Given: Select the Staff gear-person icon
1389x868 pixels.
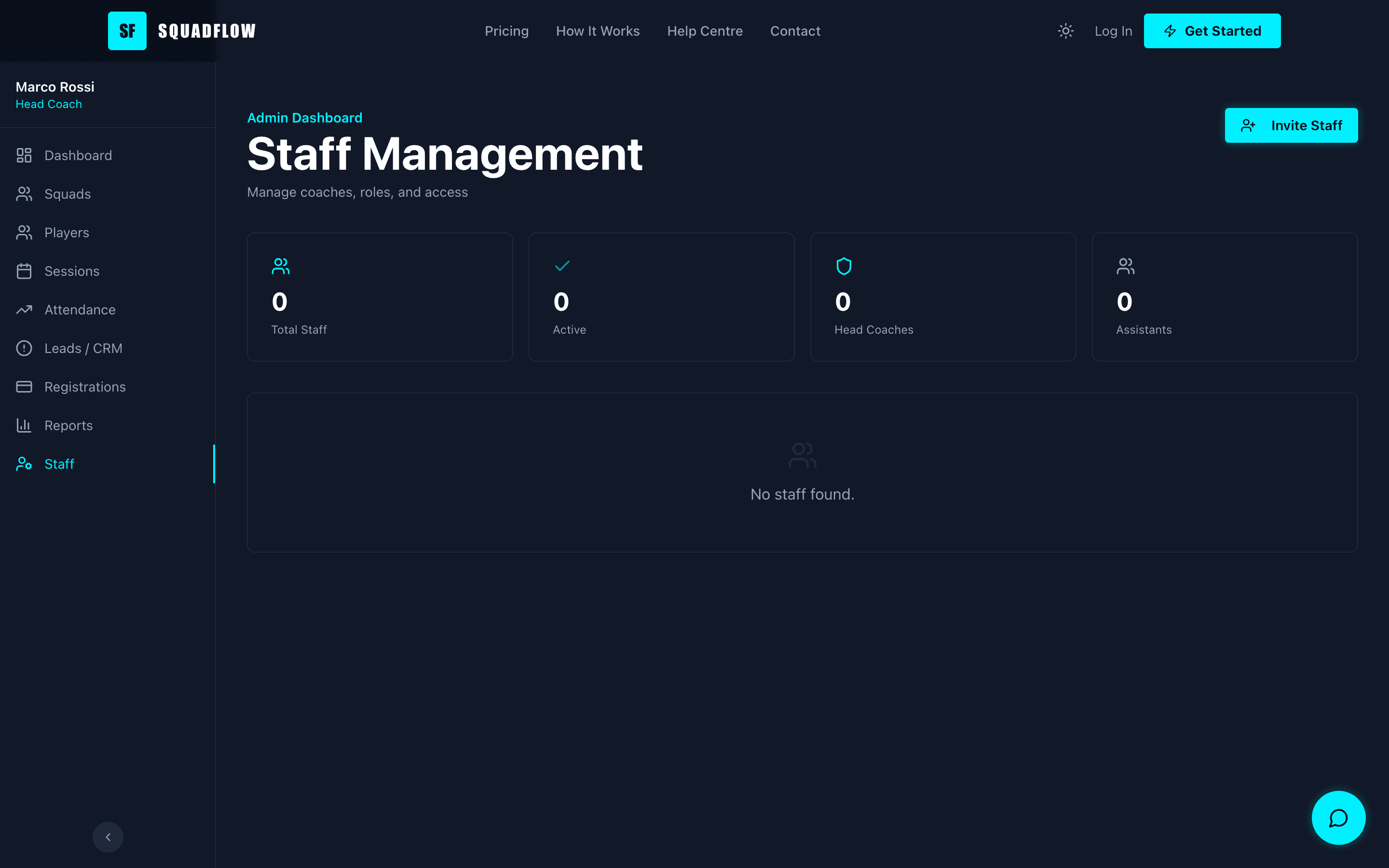Looking at the screenshot, I should [24, 464].
